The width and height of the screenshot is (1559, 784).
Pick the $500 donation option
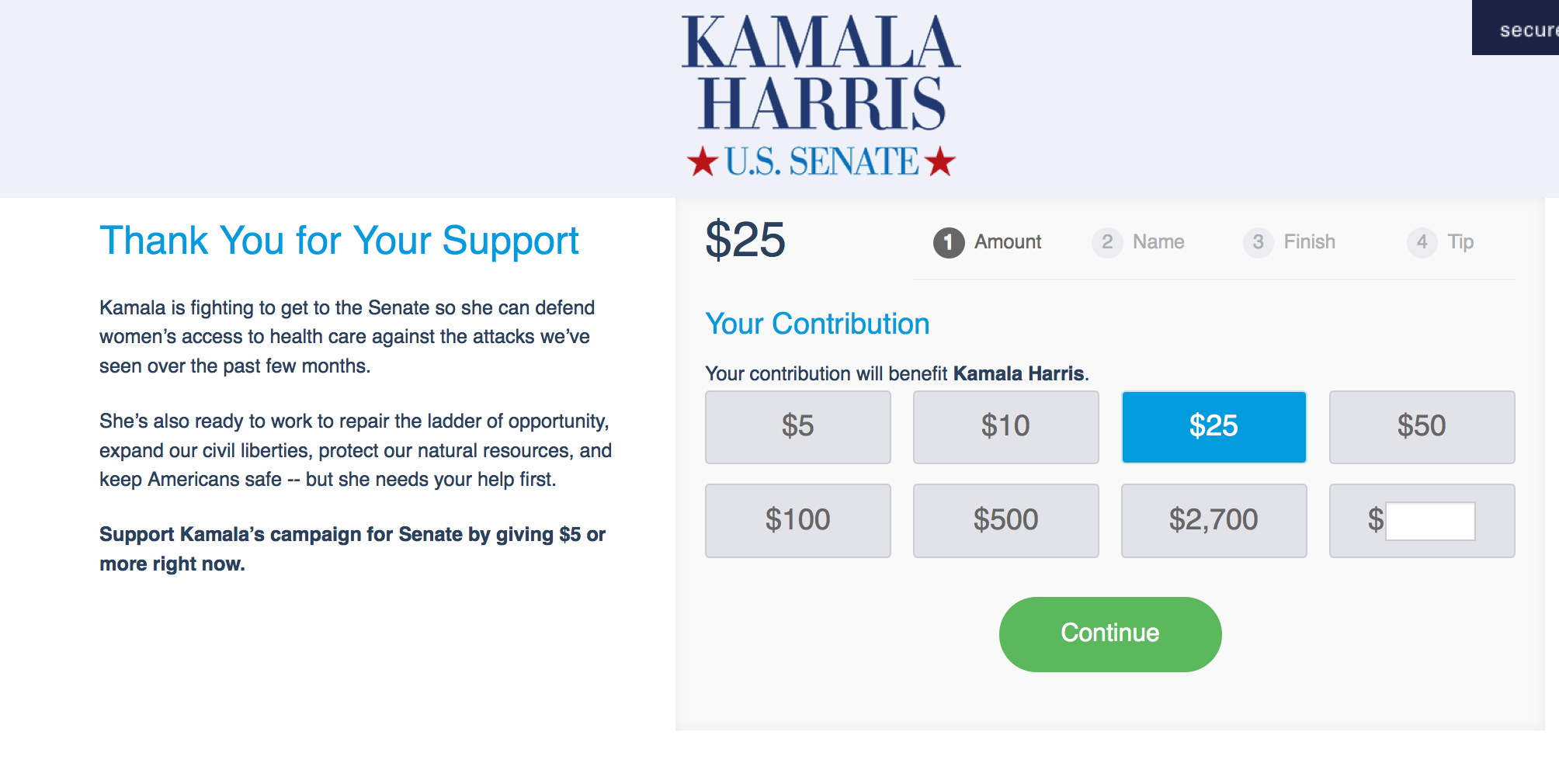(x=1005, y=520)
